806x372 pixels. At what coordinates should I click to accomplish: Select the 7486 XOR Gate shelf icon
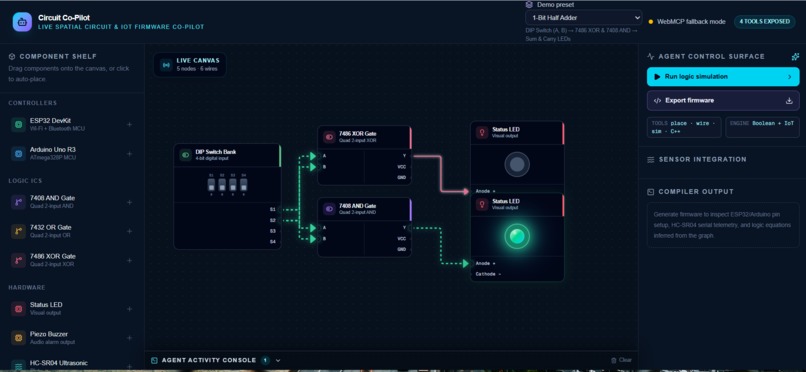click(x=19, y=260)
